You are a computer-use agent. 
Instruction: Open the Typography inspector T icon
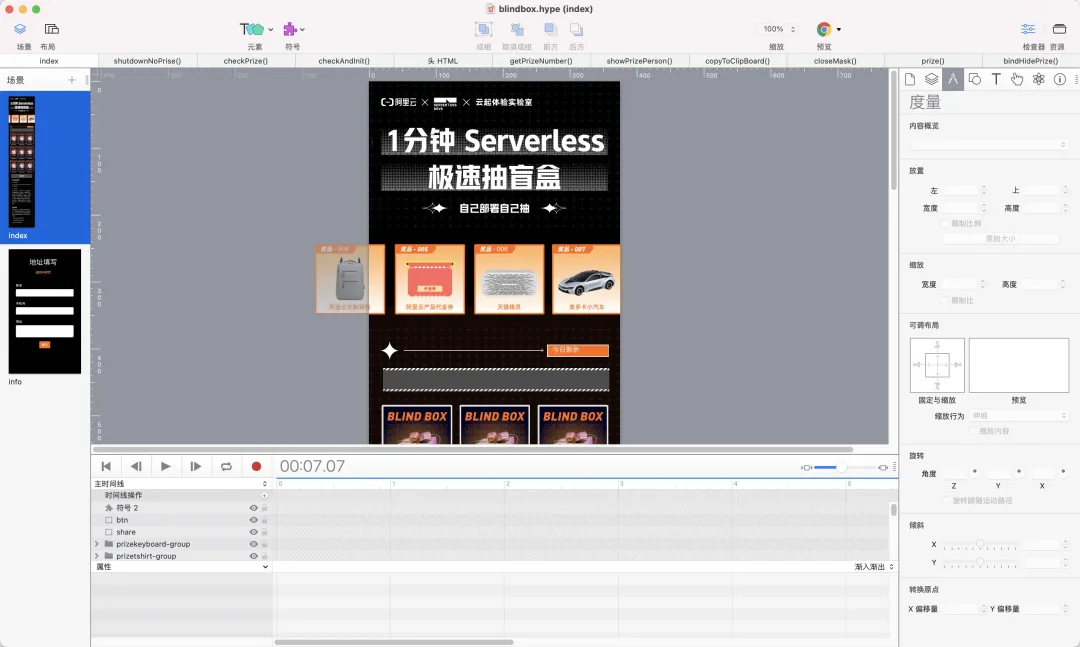pyautogui.click(x=996, y=79)
